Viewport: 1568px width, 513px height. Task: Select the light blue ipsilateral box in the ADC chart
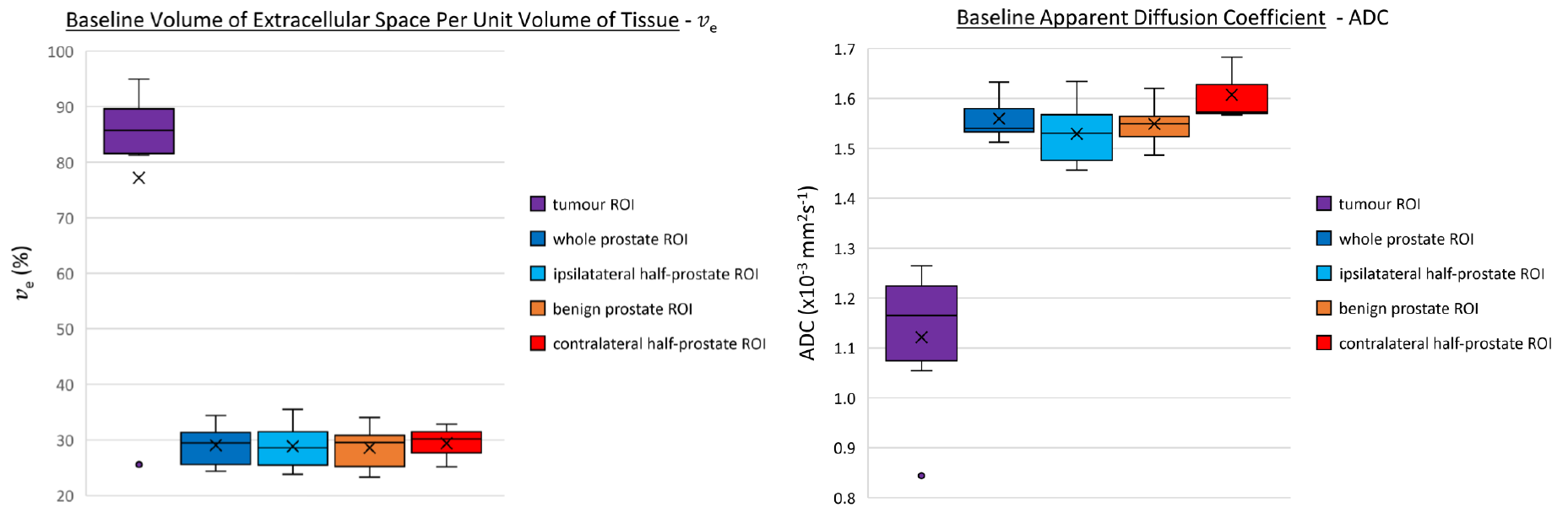coord(1077,138)
